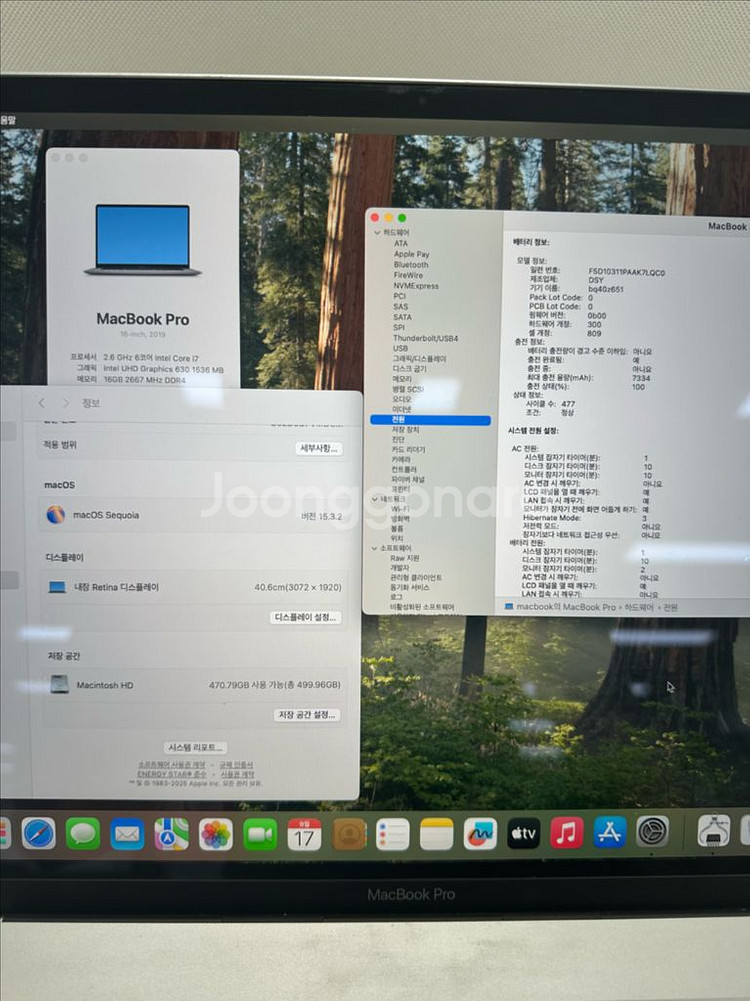Launch the Messages app in the Dock
This screenshot has width=750, height=1001.
coord(83,833)
